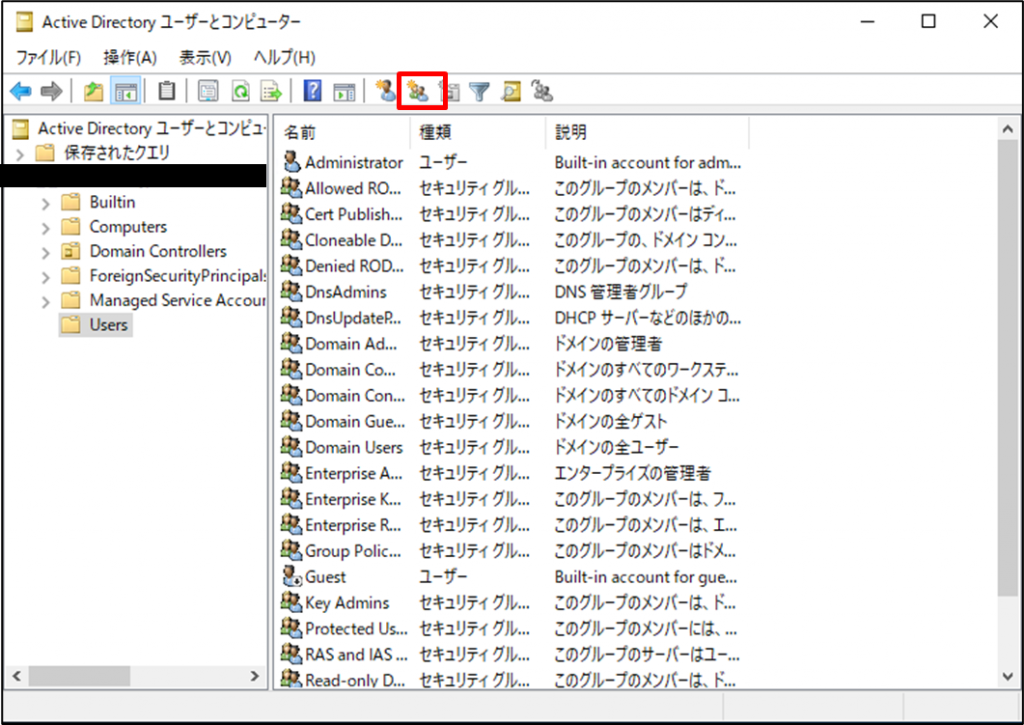
Task: Expand the Computers container
Action: pos(45,228)
